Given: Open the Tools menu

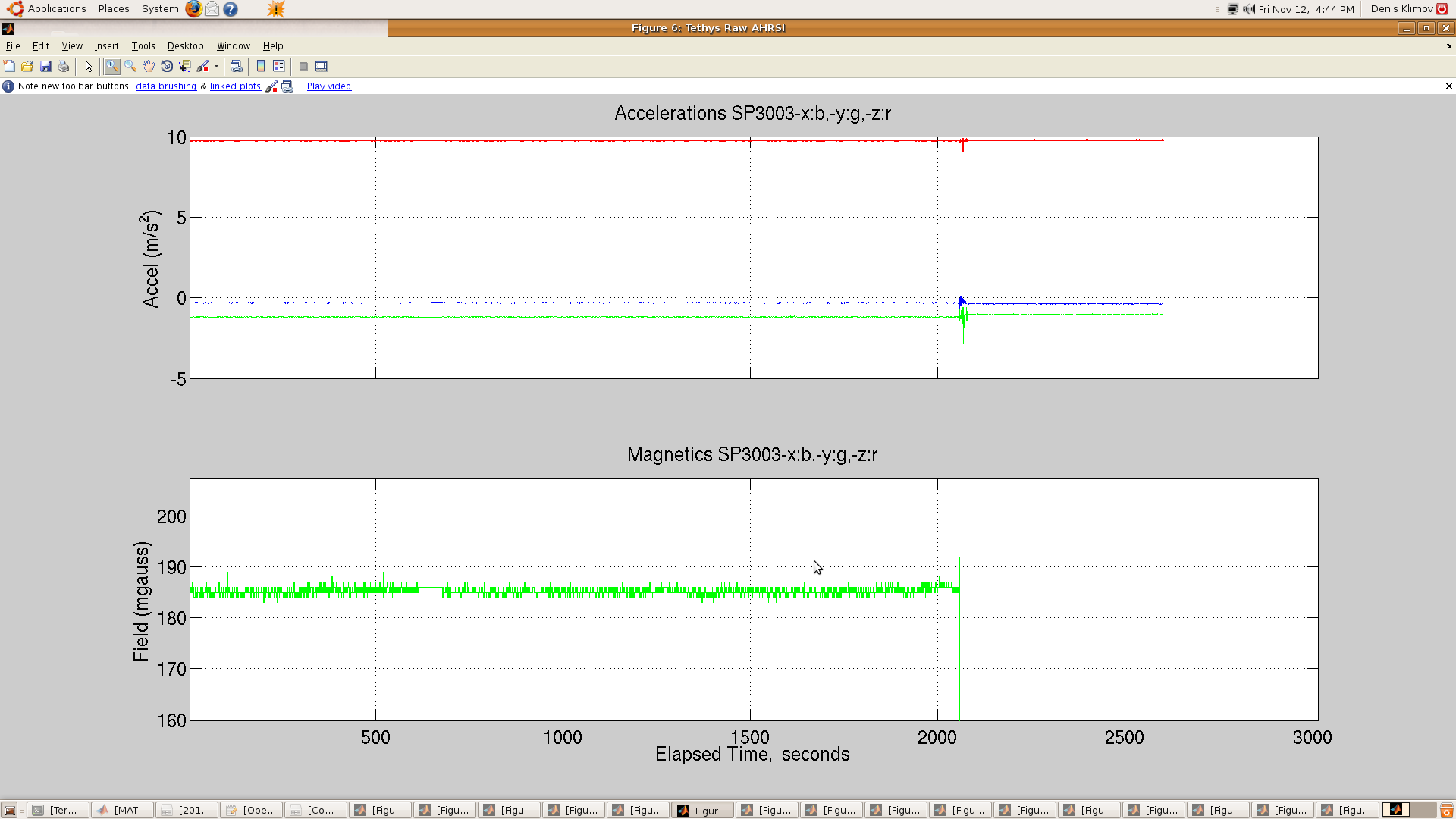Looking at the screenshot, I should (x=143, y=46).
